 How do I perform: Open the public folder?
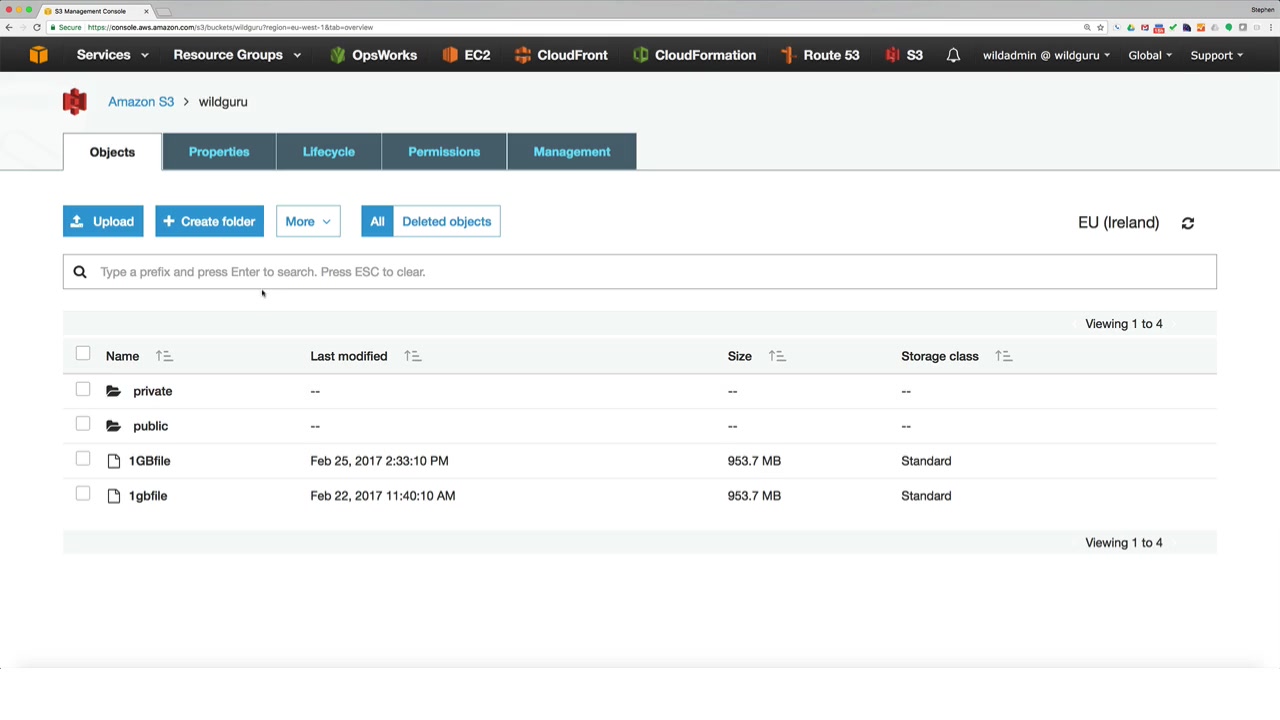tap(150, 426)
